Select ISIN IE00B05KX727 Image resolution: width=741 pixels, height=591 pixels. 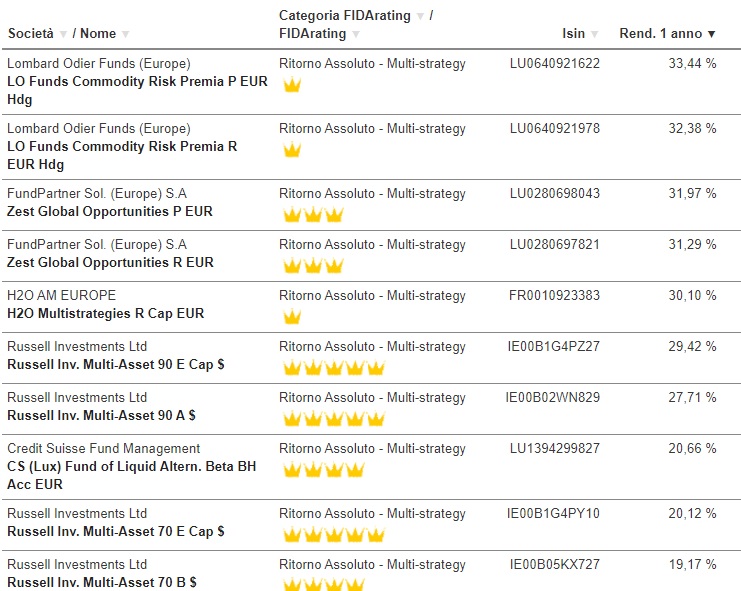click(554, 565)
